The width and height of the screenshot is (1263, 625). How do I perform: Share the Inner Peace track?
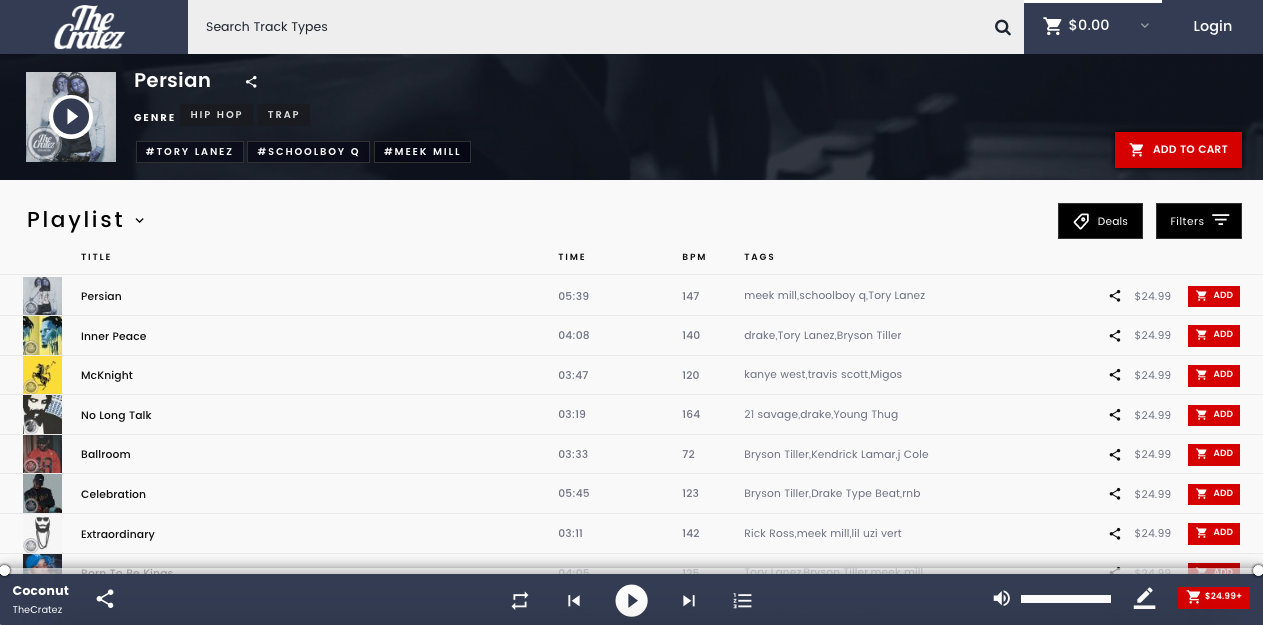[x=1115, y=336]
